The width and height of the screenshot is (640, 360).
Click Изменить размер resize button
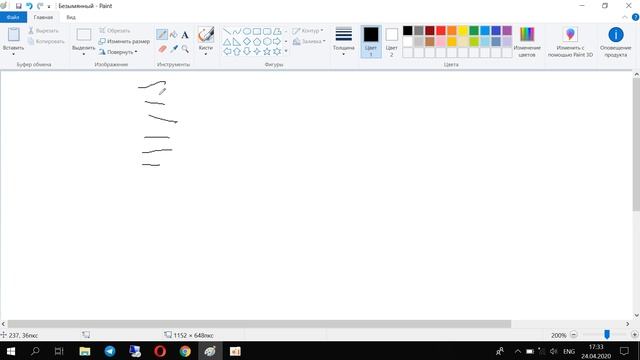click(x=124, y=41)
